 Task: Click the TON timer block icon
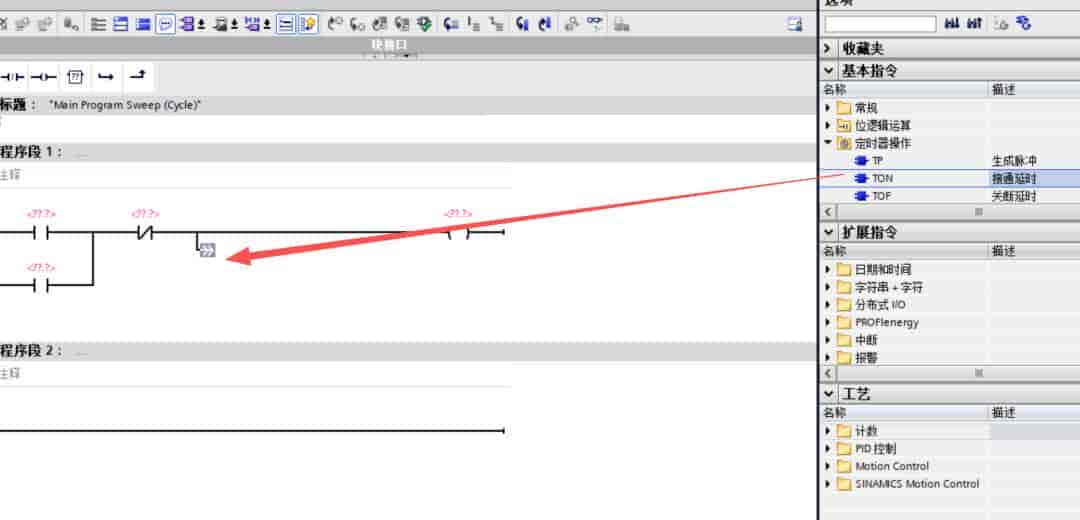click(861, 178)
